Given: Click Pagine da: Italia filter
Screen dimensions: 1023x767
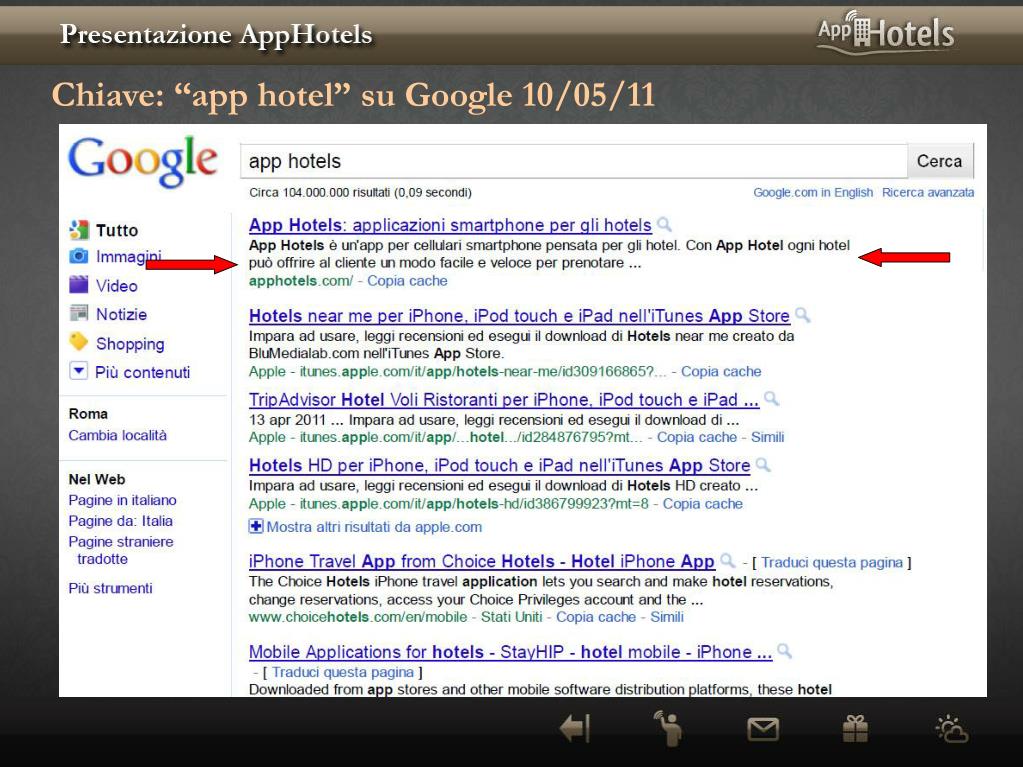Looking at the screenshot, I should 121,521.
